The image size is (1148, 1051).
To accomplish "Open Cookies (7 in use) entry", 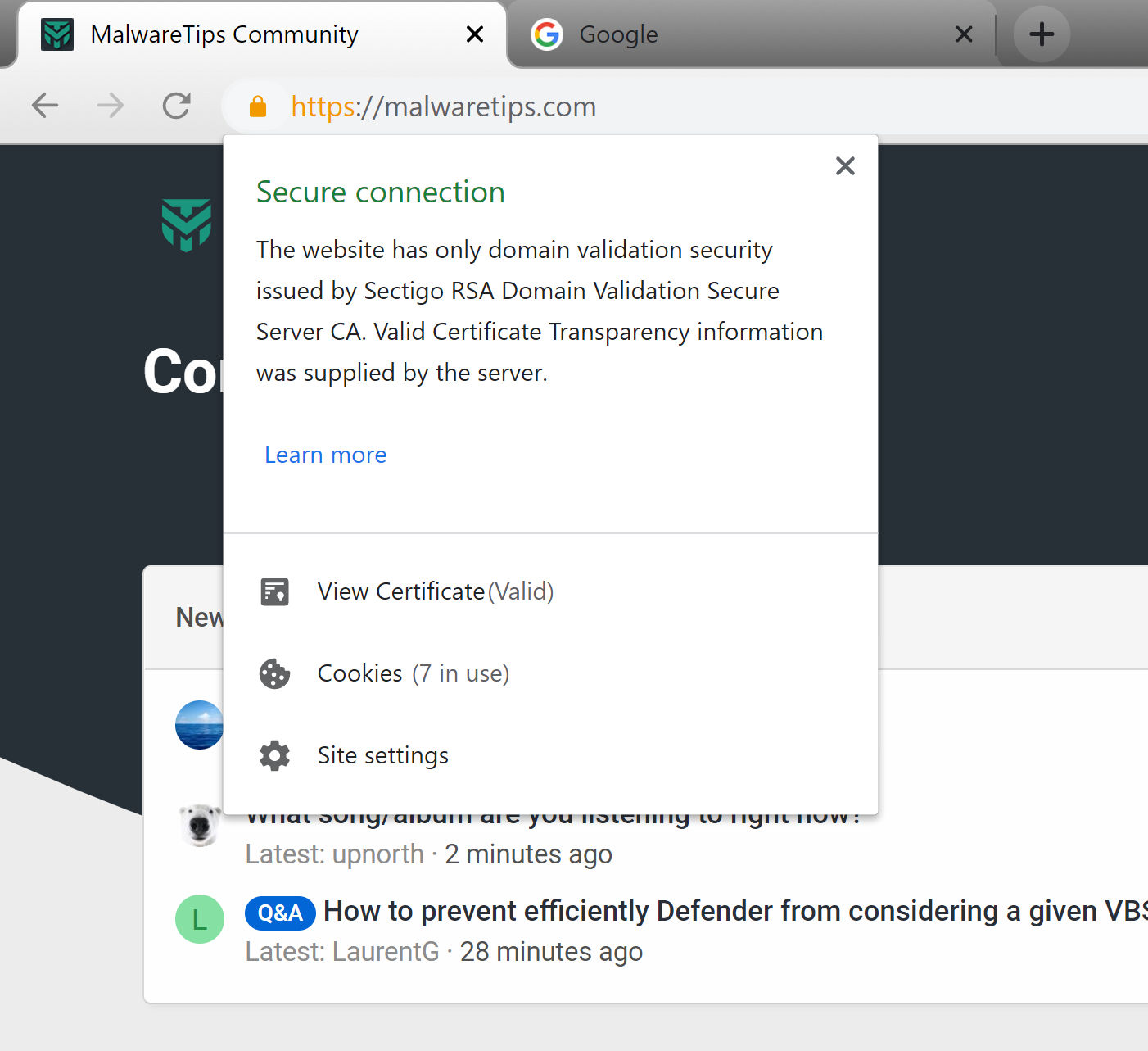I will [414, 673].
